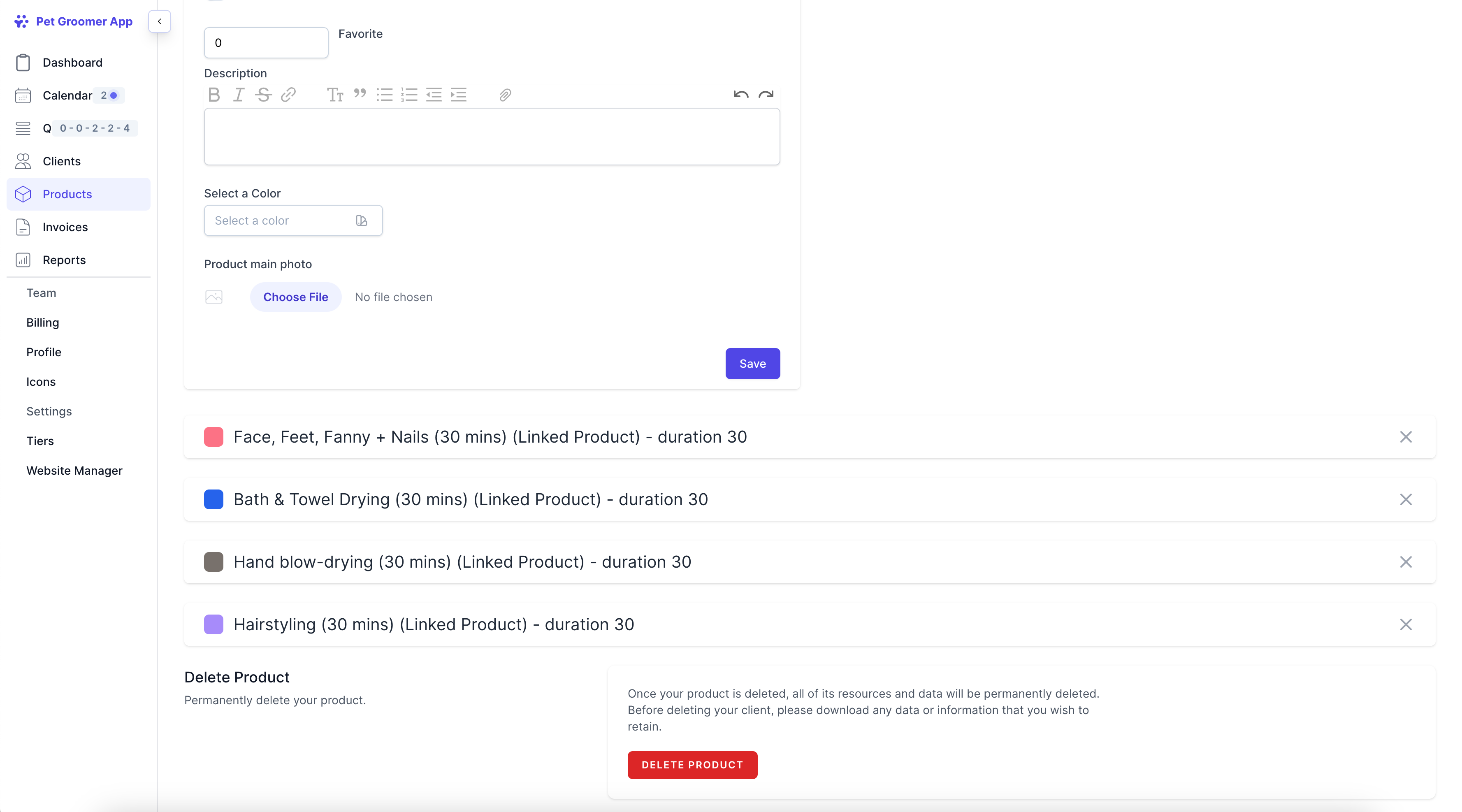Remove the Hairstyling linked product
This screenshot has height=812, width=1462.
(x=1405, y=624)
